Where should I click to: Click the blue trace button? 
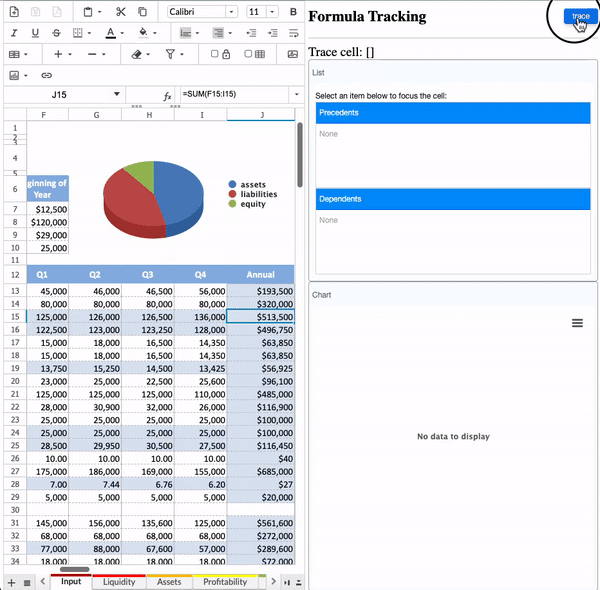point(580,16)
